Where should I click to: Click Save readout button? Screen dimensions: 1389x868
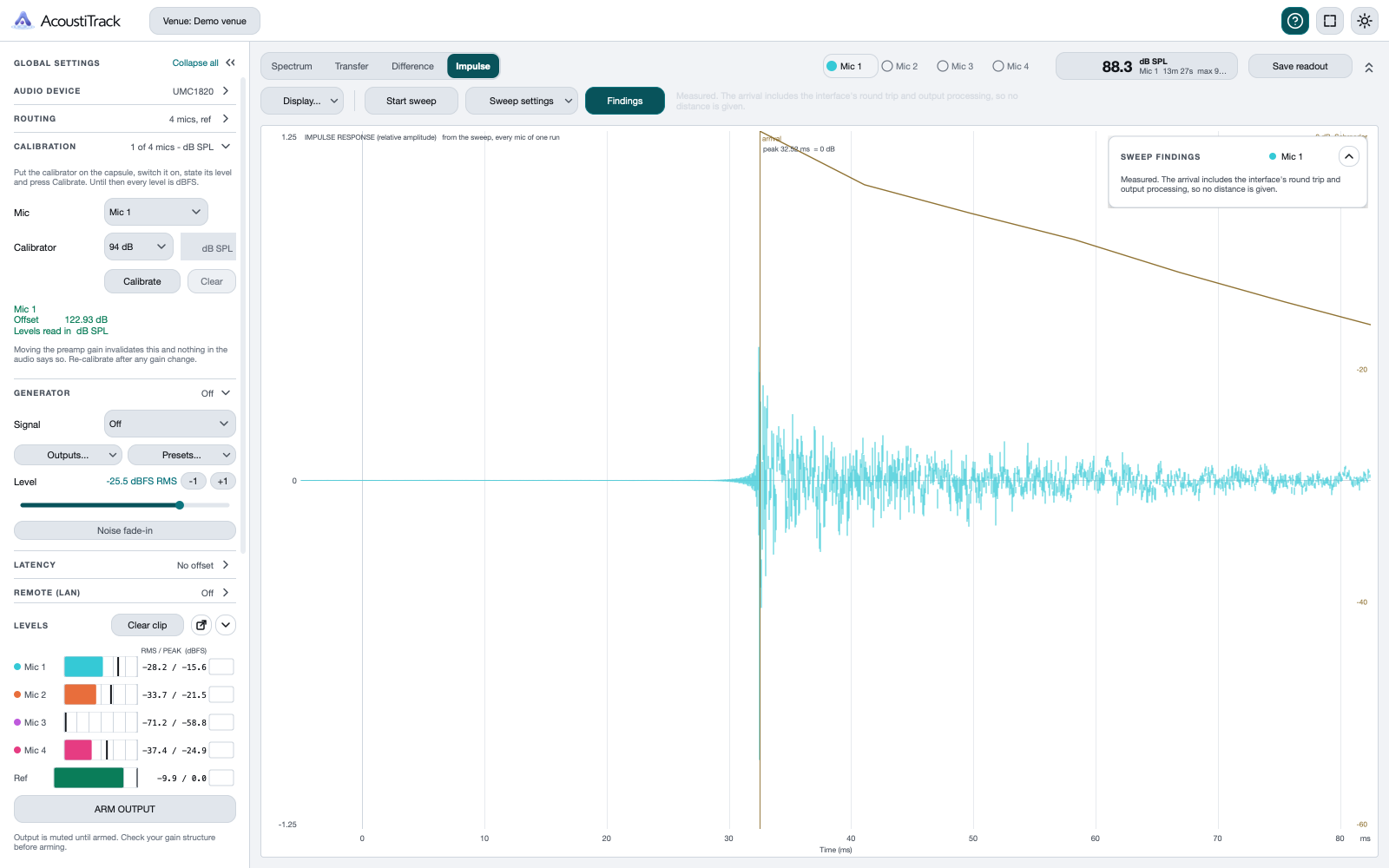1300,66
